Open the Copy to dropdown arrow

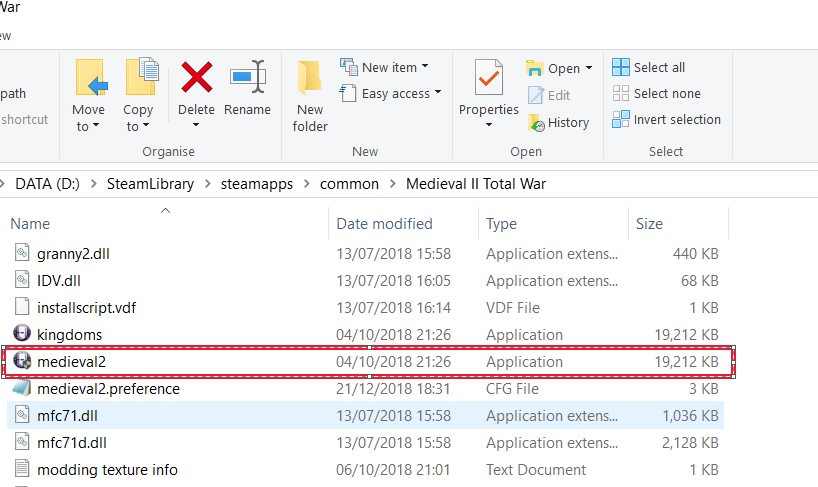(x=146, y=125)
